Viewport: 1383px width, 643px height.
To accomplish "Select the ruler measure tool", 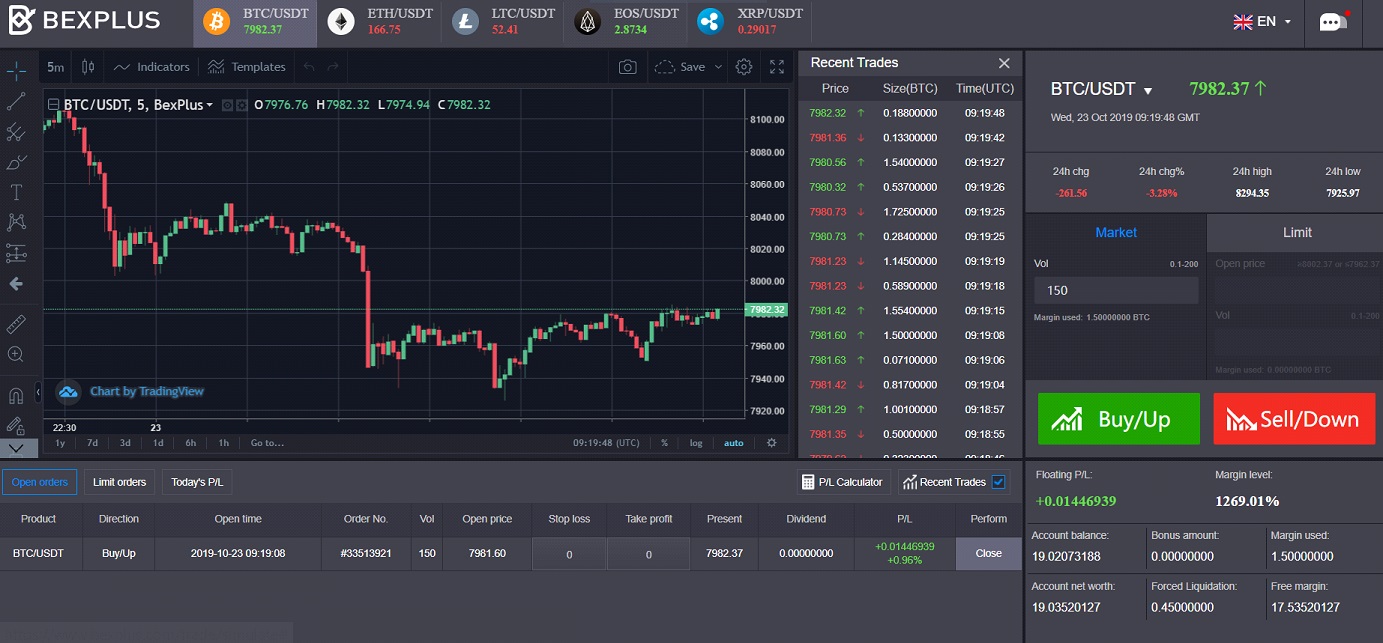I will [x=16, y=324].
